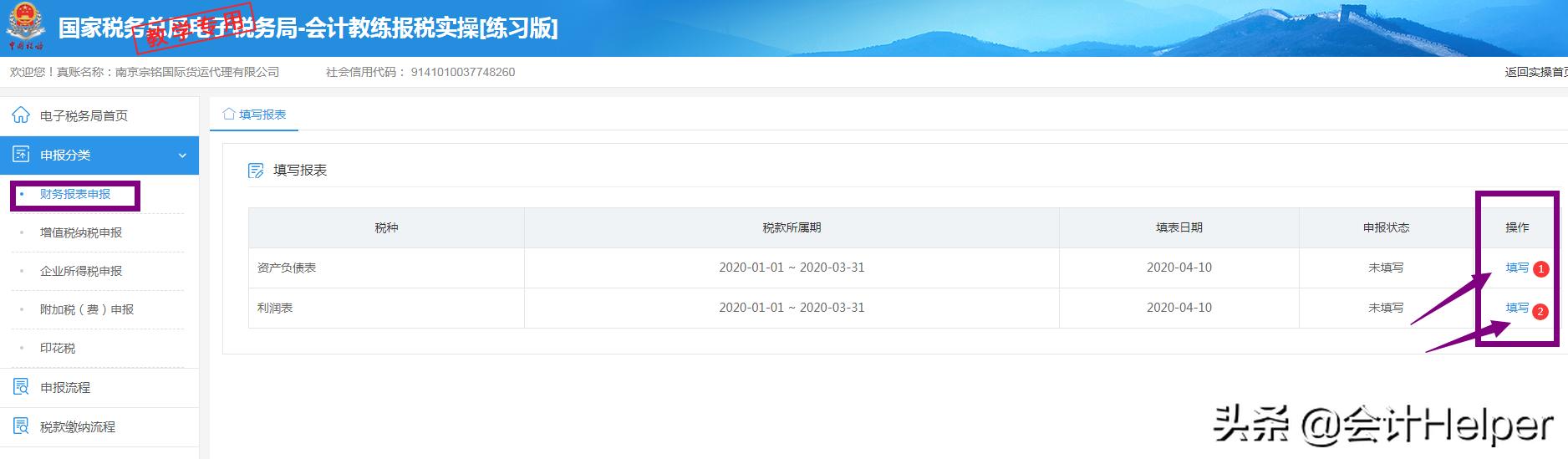Click the 税款缴纳流程 document icon
1568x459 pixels.
tap(21, 426)
